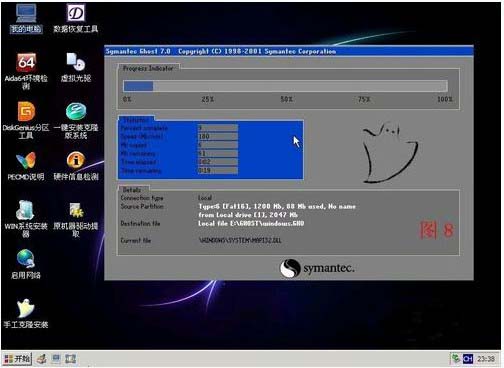Click the 25% mark label under progress bar
Viewport: 504px width, 368px height.
point(207,99)
